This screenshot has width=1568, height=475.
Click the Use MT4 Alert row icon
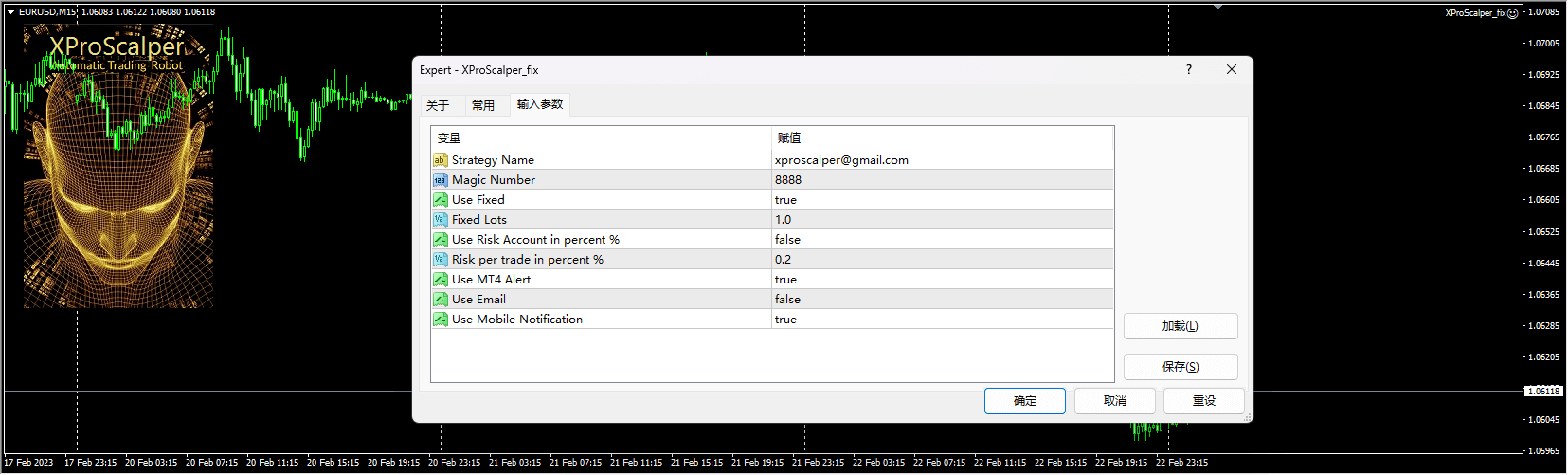441,280
